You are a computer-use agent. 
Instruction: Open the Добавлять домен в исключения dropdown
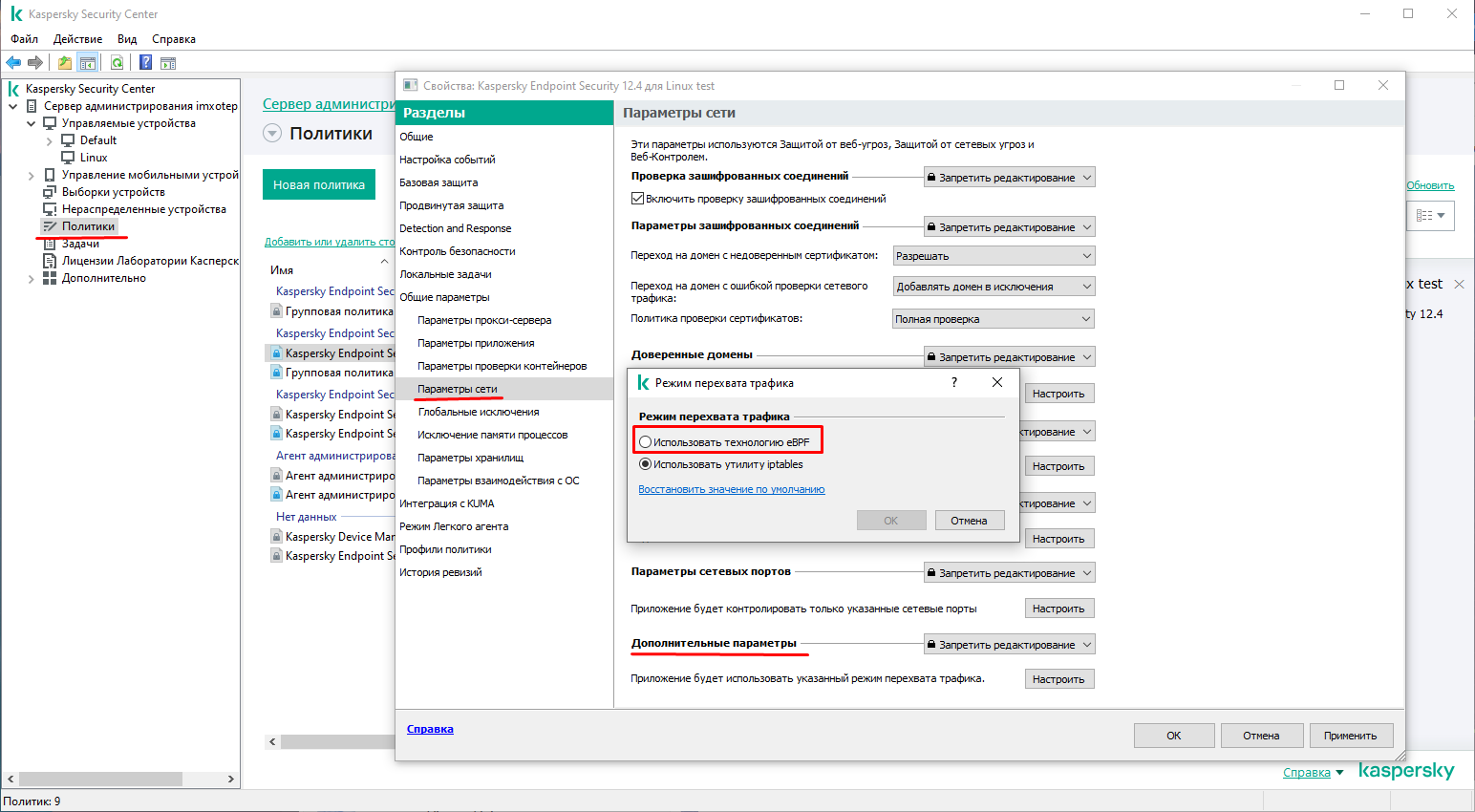pyautogui.click(x=994, y=287)
